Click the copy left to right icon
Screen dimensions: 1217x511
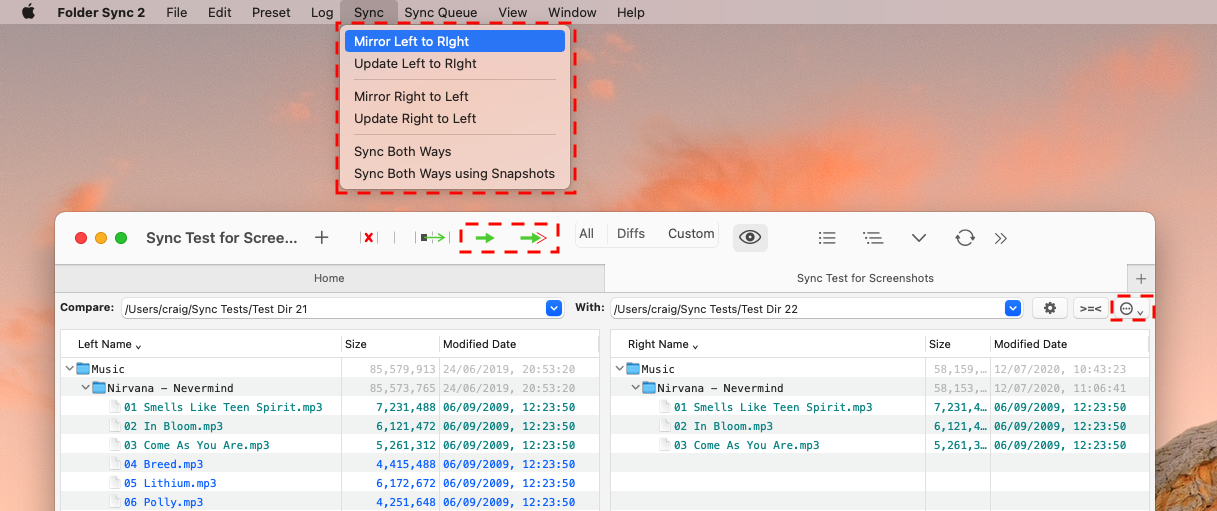coord(433,238)
